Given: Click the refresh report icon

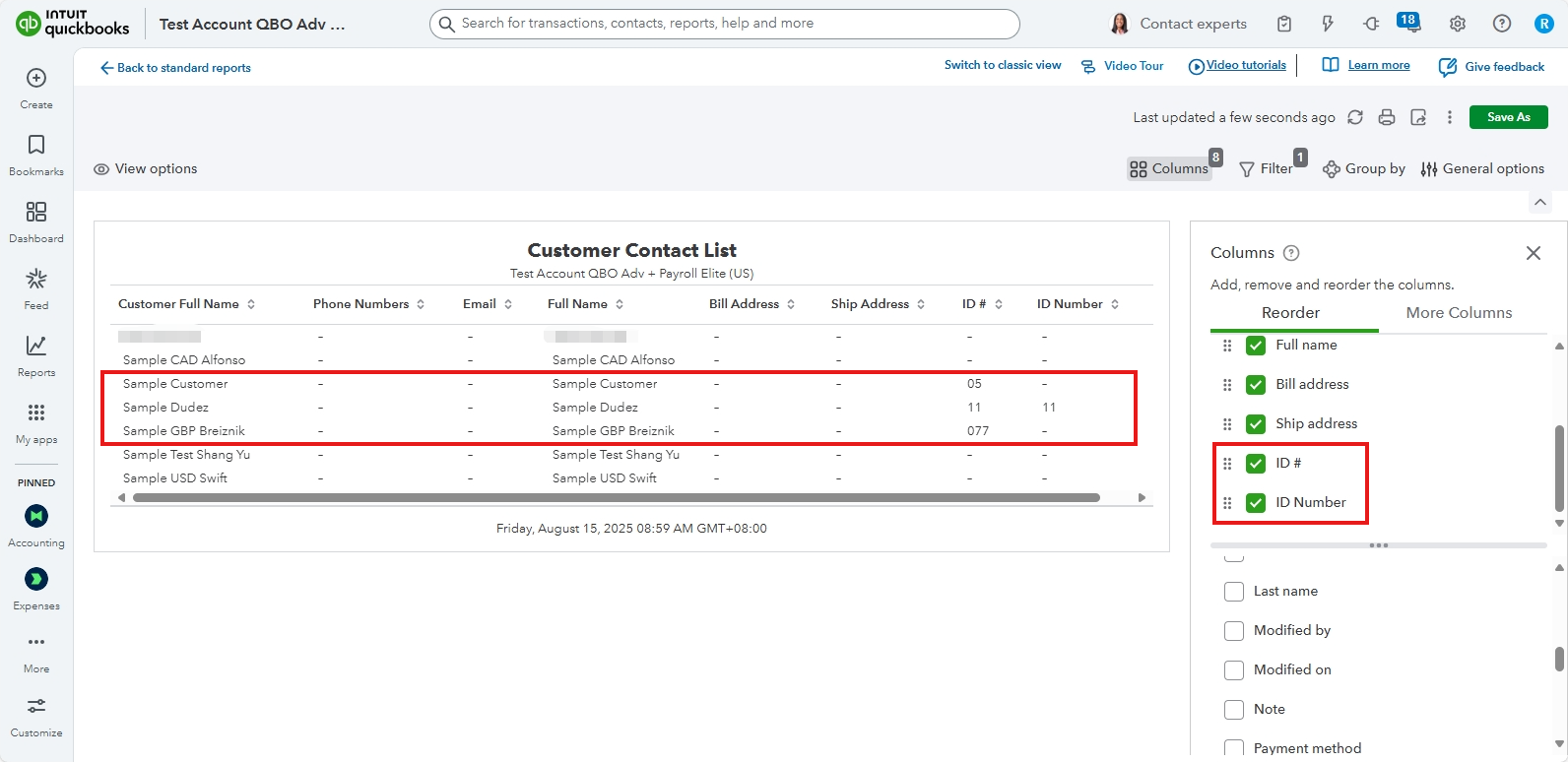Looking at the screenshot, I should [x=1355, y=117].
